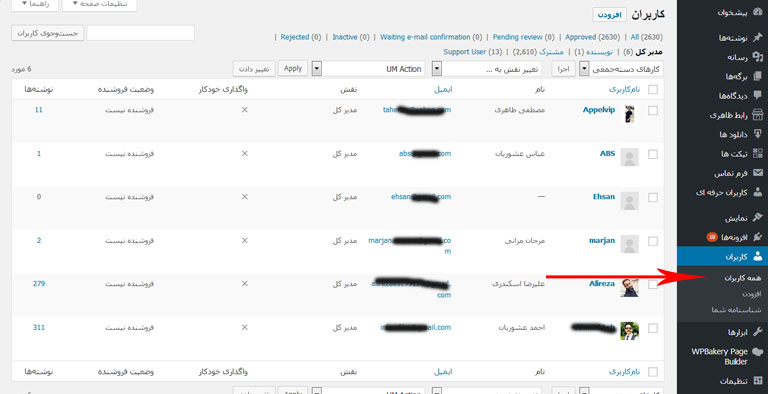
Task: Open the فرم تماس envelope icon
Action: pyautogui.click(x=757, y=172)
